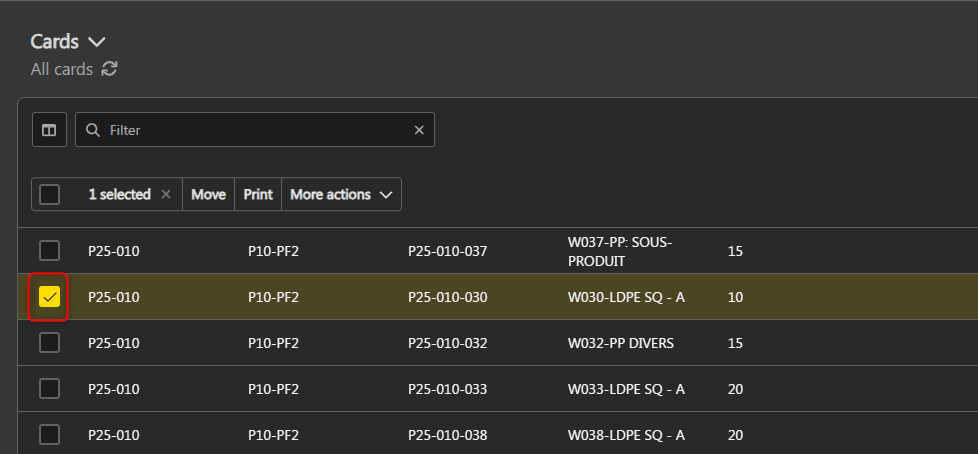Open the More actions dropdown

341,195
